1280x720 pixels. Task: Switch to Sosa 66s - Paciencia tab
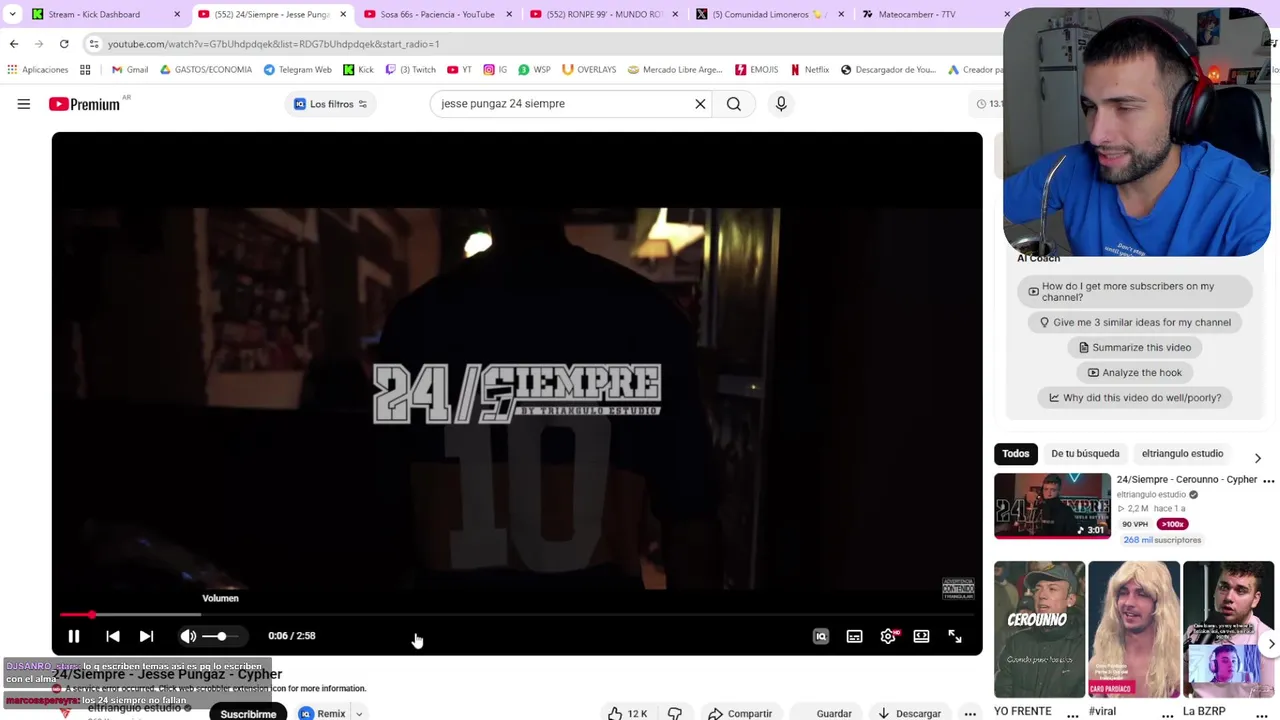(437, 14)
